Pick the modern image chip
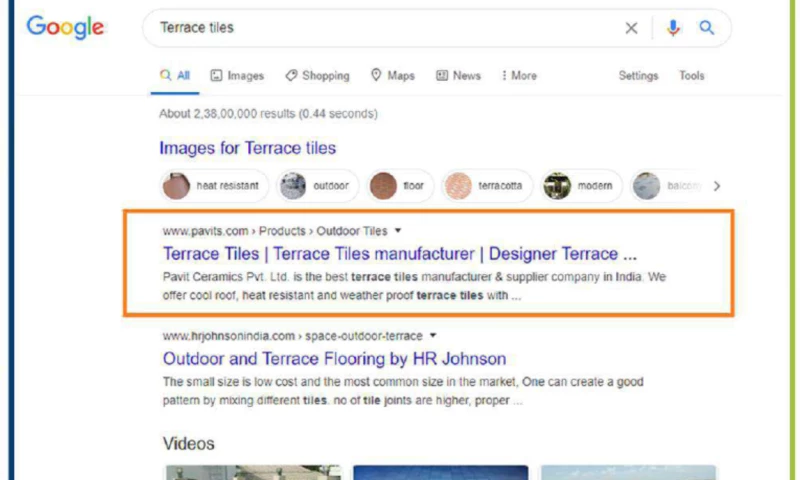800x480 pixels. tap(582, 186)
